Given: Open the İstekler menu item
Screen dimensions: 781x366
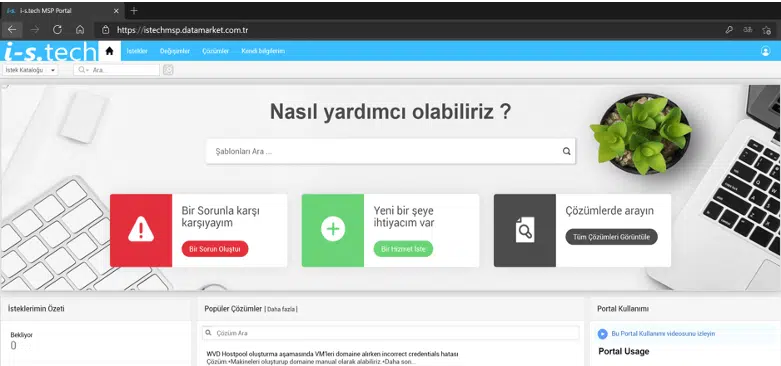Looking at the screenshot, I should [137, 51].
